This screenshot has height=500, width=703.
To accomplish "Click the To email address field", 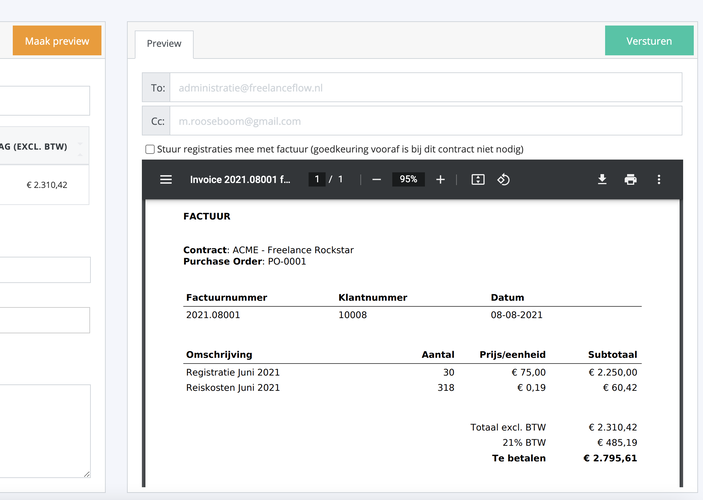I will 425,88.
